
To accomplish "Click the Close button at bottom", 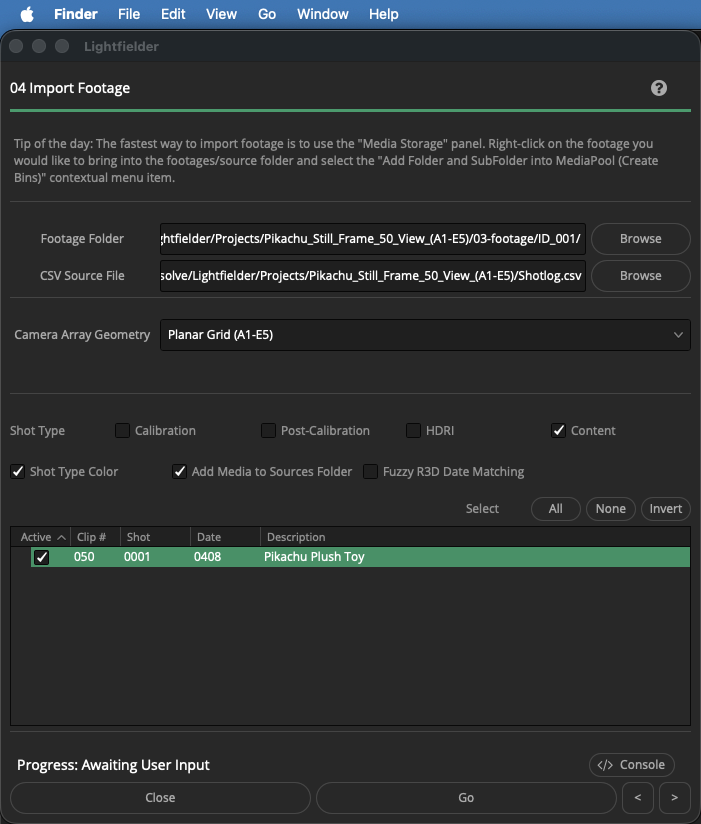I will (x=160, y=798).
